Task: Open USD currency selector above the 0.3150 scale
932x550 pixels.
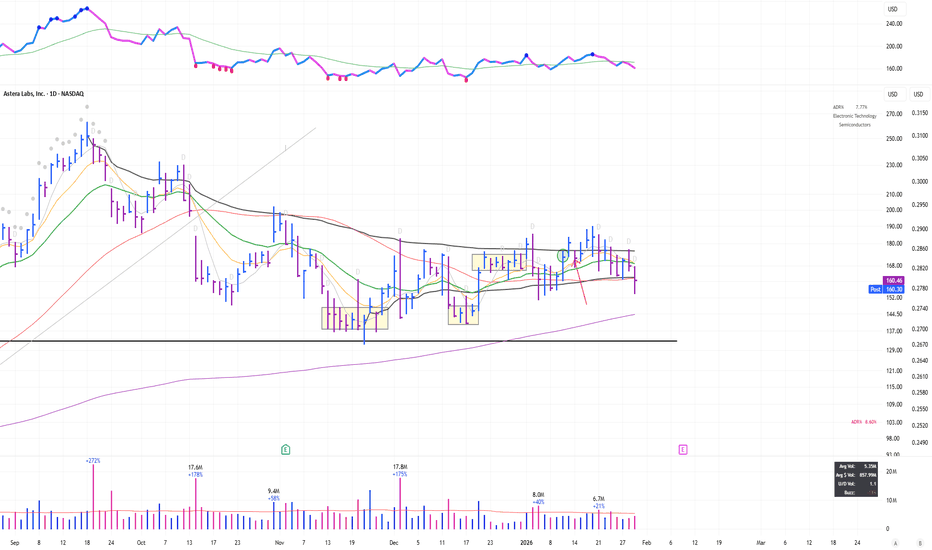Action: coord(918,94)
